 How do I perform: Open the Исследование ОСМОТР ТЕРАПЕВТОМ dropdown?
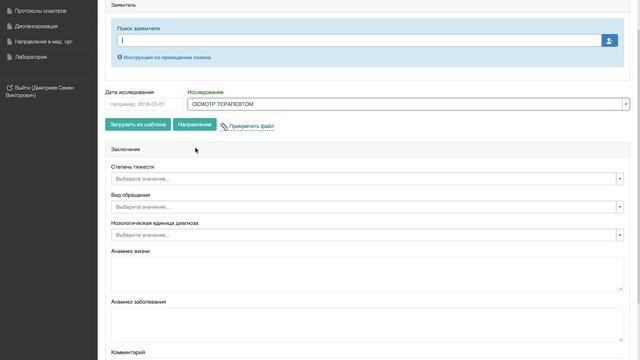point(408,104)
